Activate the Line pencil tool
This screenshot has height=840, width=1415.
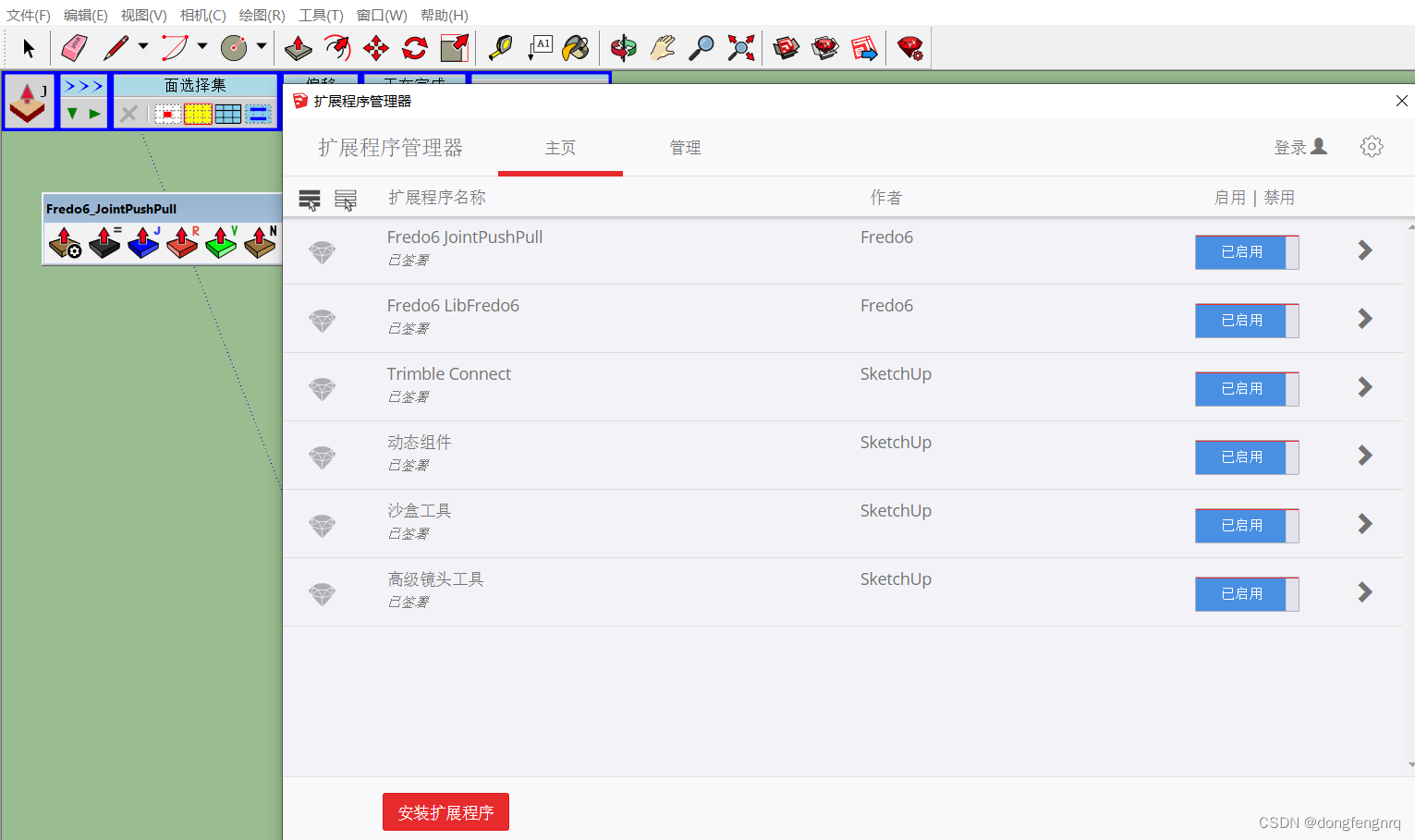pos(116,47)
